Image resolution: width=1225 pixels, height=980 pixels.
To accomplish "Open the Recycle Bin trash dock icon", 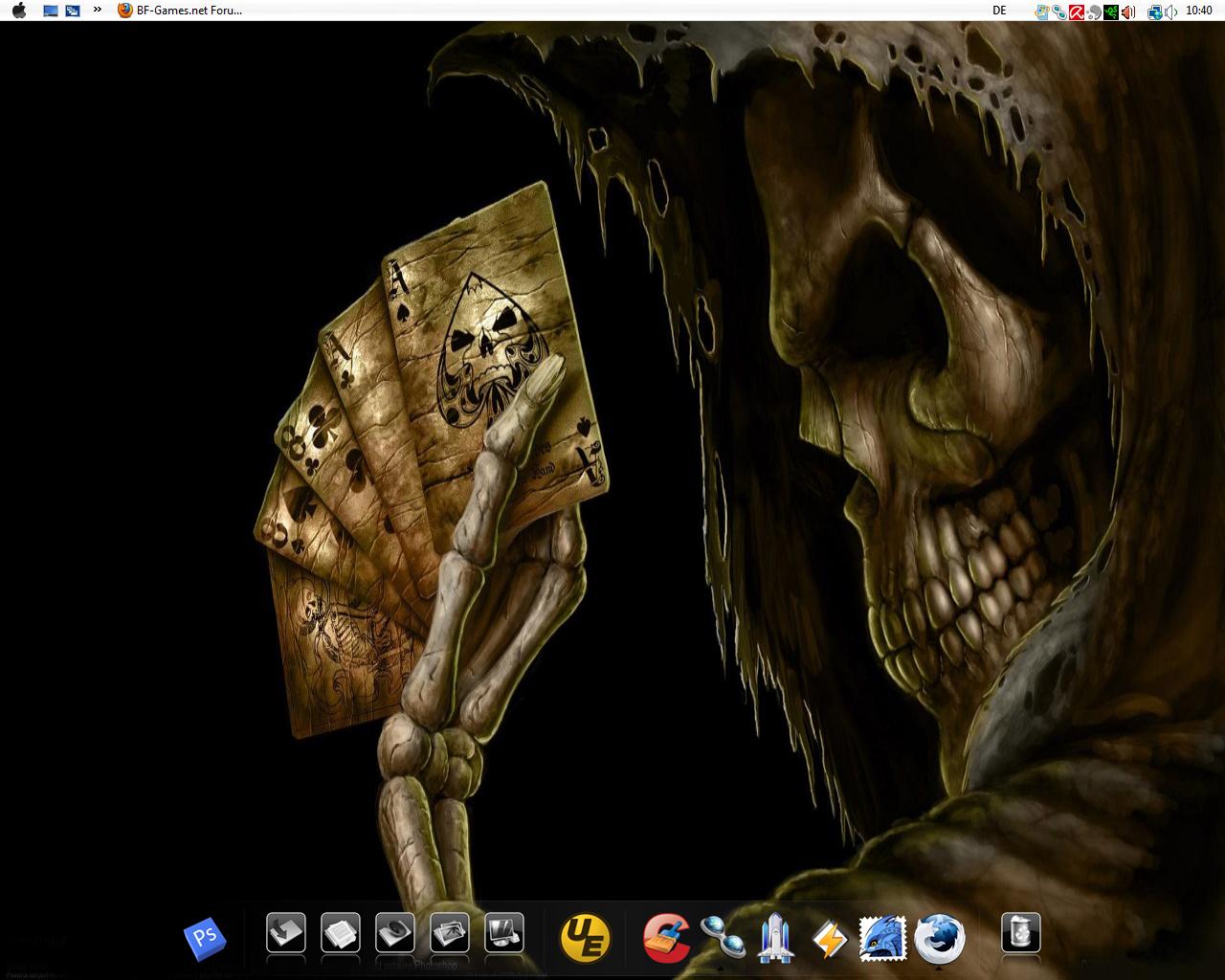I will [1020, 933].
